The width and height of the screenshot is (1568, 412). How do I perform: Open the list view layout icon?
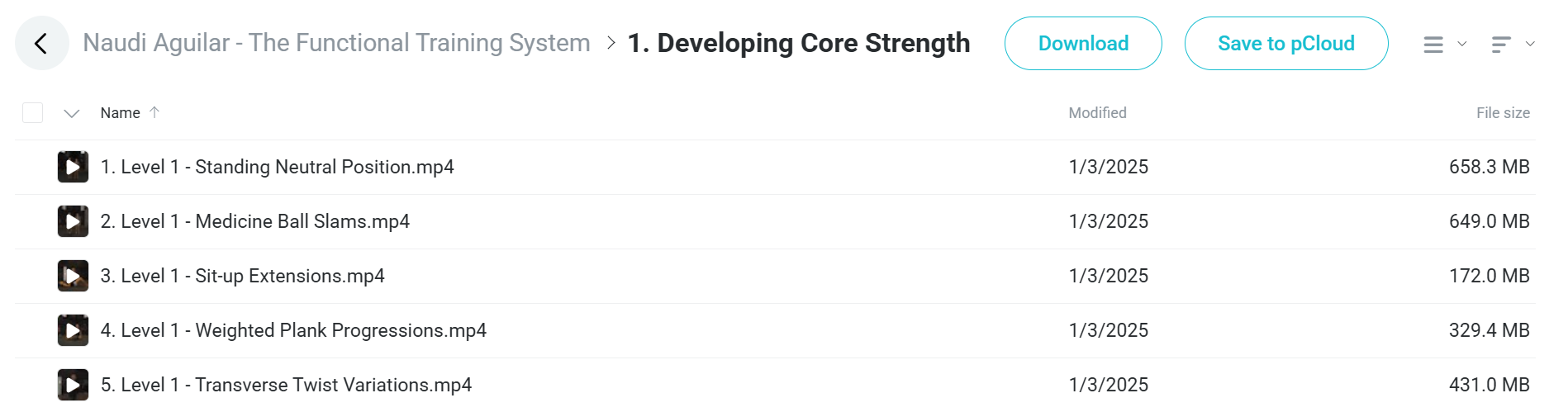1433,45
